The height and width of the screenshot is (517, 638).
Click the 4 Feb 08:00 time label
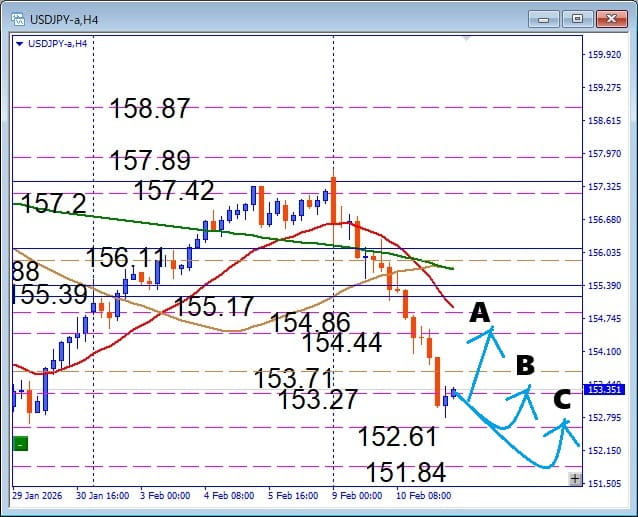(229, 496)
